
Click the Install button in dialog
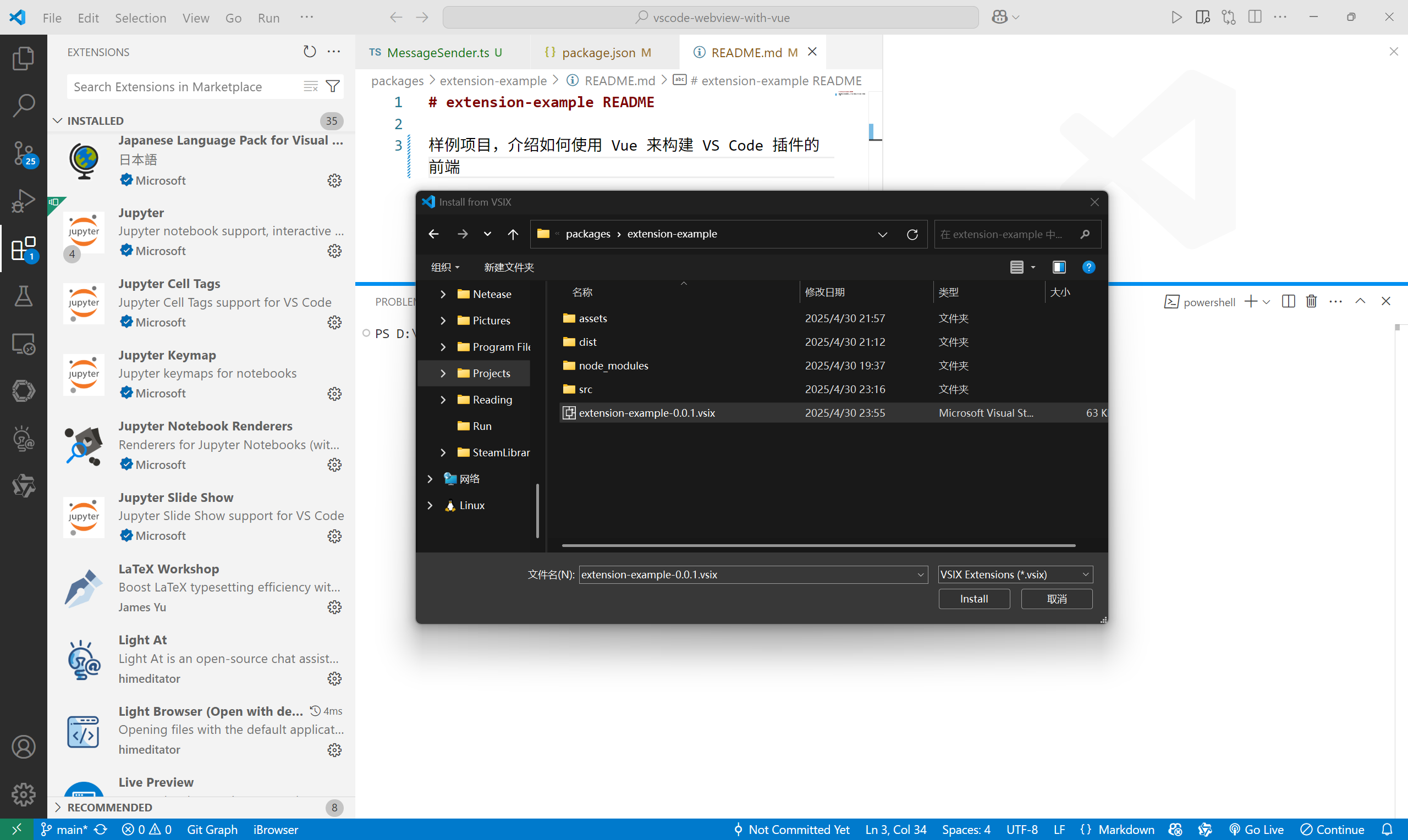pyautogui.click(x=974, y=599)
